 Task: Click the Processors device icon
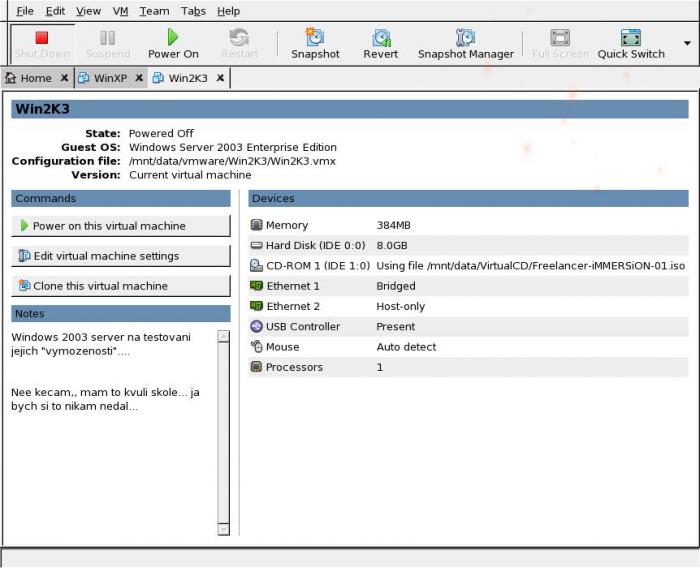point(256,367)
